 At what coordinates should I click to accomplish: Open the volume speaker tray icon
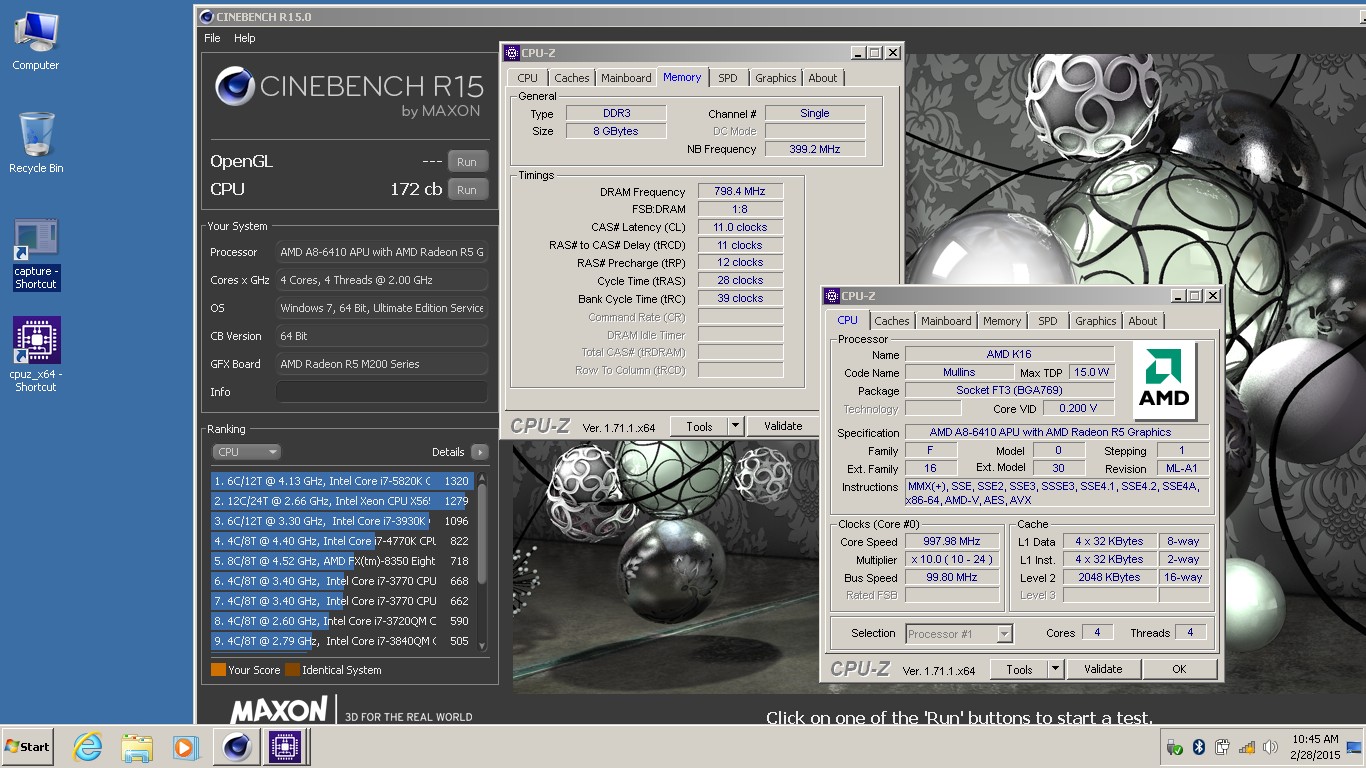1271,747
